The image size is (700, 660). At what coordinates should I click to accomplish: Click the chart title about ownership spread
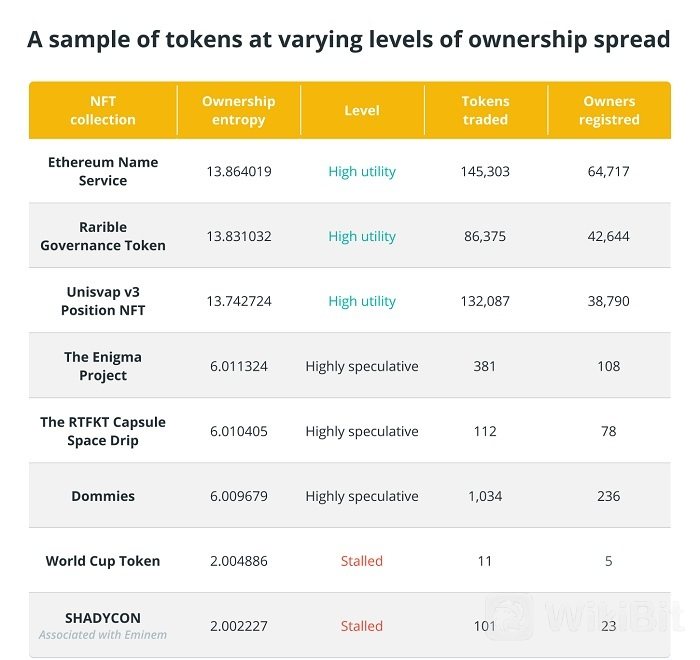[x=349, y=39]
